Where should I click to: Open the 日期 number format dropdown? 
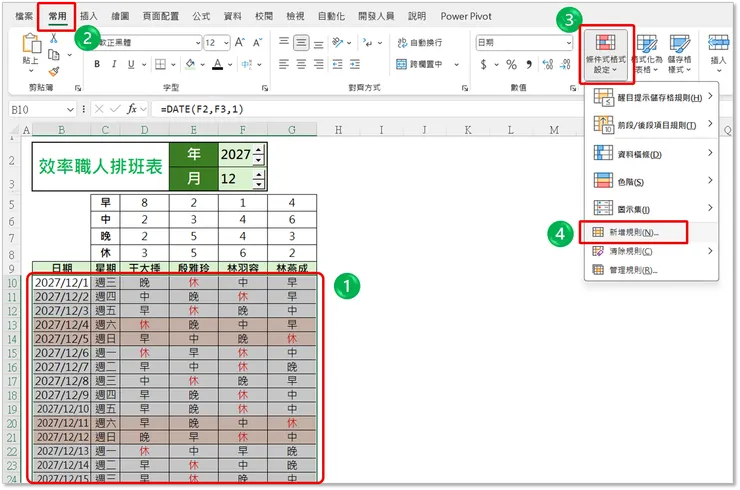pos(568,42)
